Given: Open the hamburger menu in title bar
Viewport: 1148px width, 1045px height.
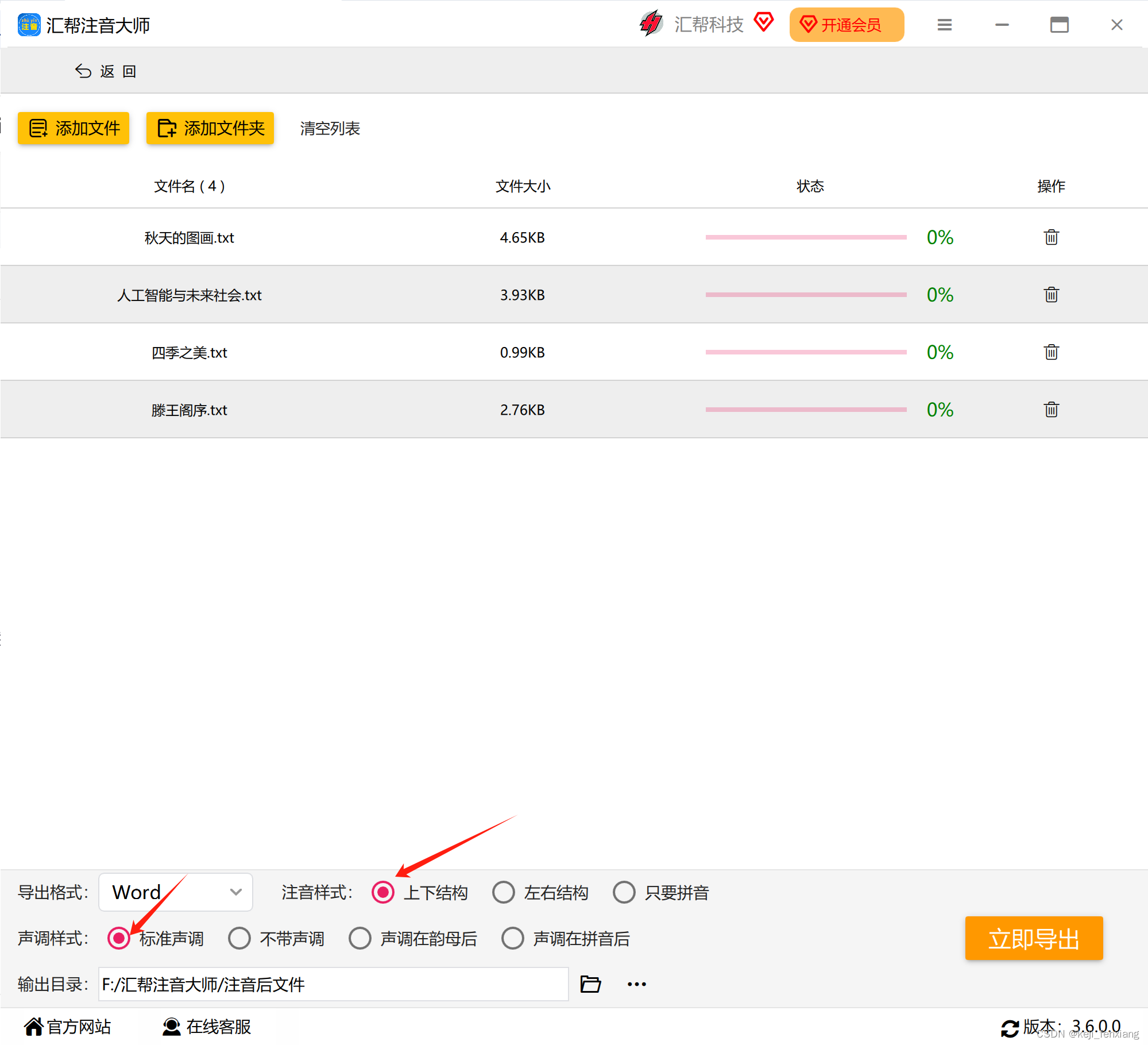Looking at the screenshot, I should coord(944,25).
